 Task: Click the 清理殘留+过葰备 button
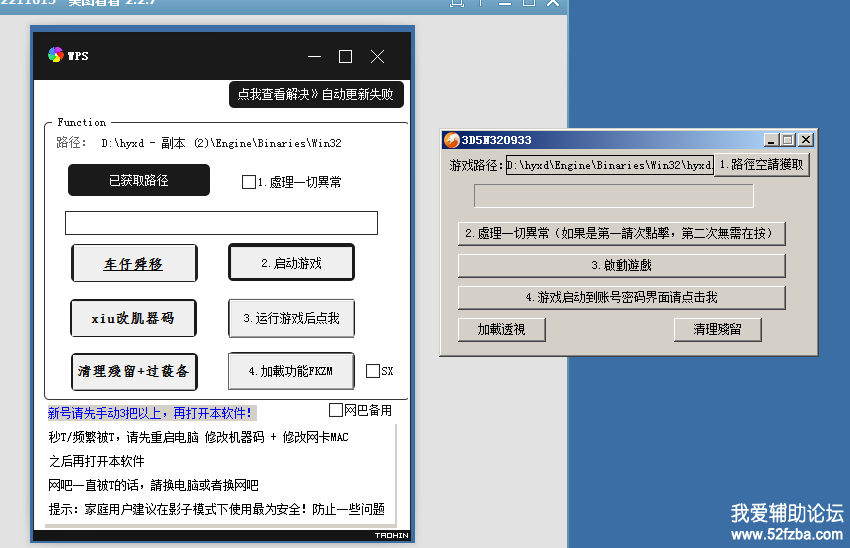(134, 371)
